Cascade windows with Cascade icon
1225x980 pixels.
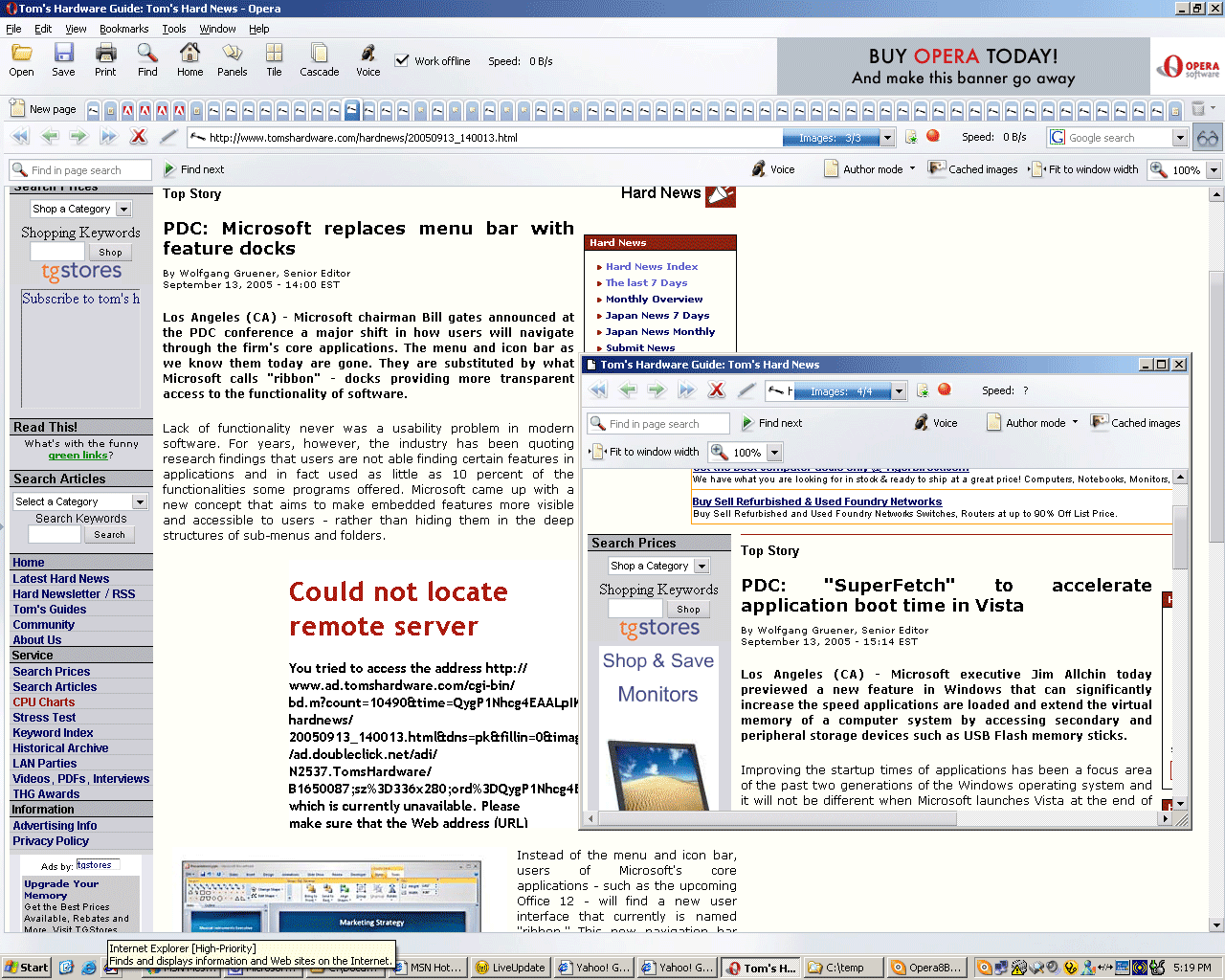tap(320, 59)
